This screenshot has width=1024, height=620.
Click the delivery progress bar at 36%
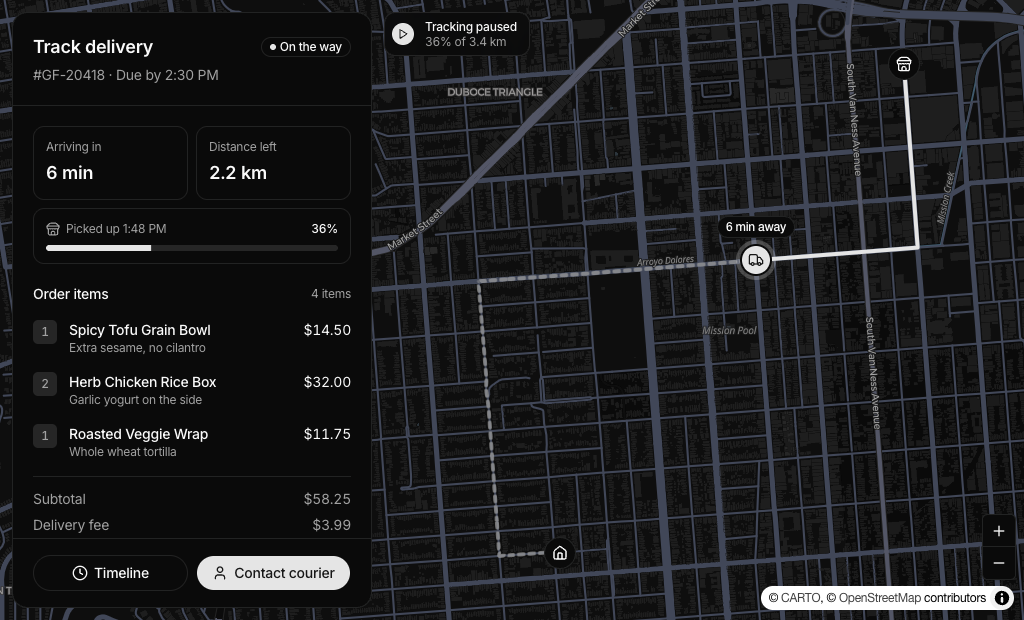tap(192, 248)
